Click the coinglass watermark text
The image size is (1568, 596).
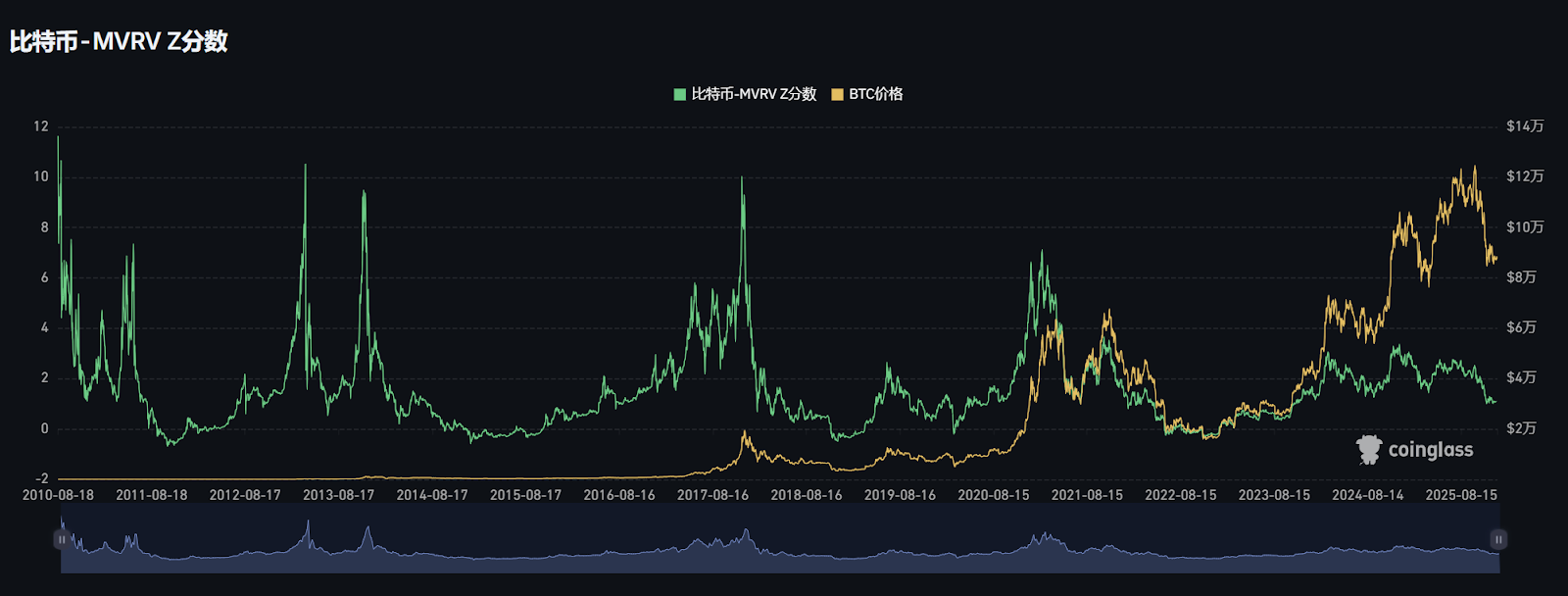coord(1430,450)
